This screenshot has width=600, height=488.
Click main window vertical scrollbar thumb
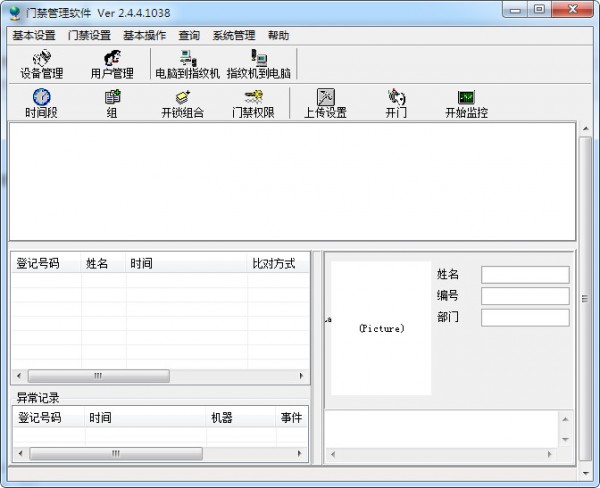(x=585, y=299)
